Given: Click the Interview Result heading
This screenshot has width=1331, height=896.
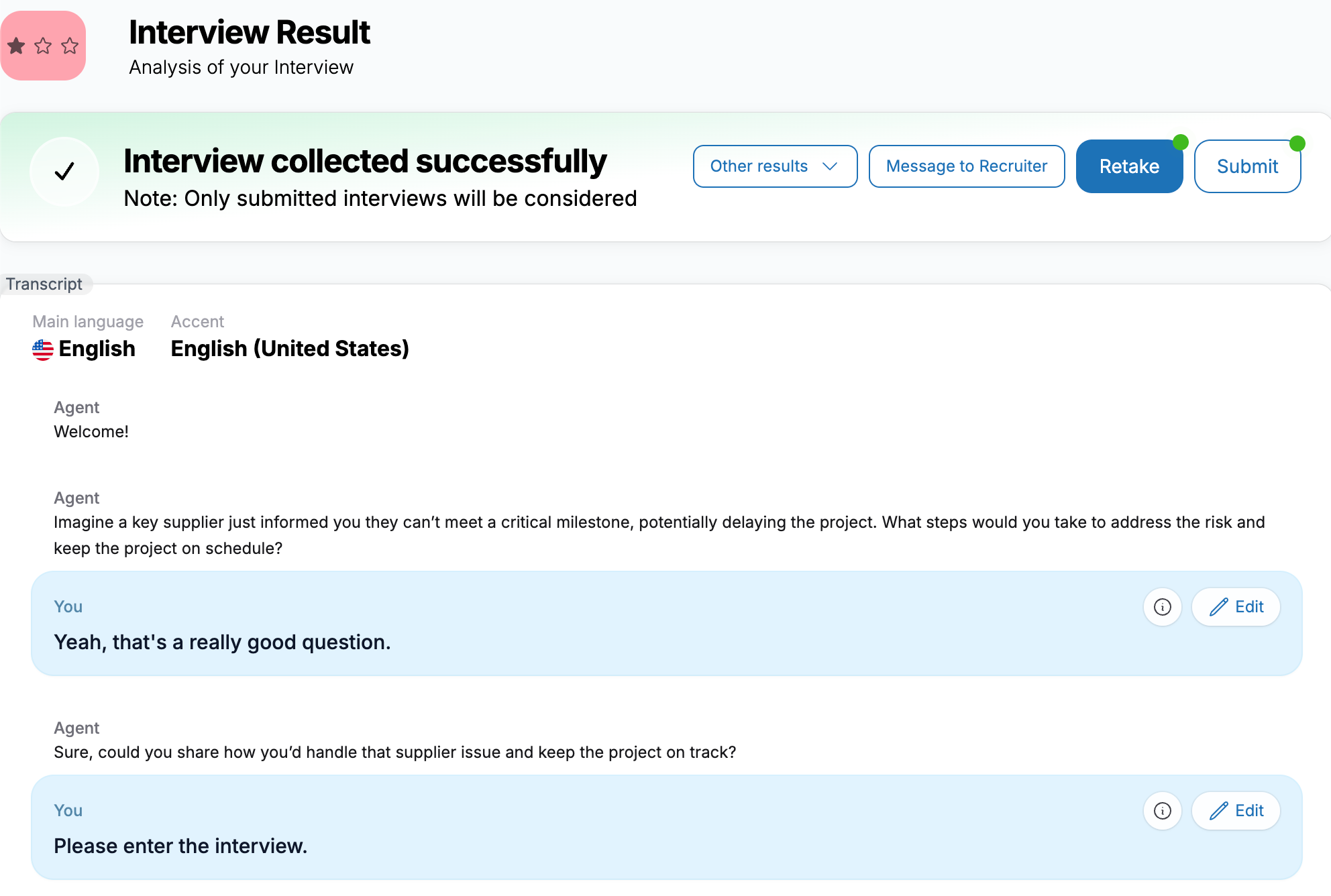Looking at the screenshot, I should (250, 32).
